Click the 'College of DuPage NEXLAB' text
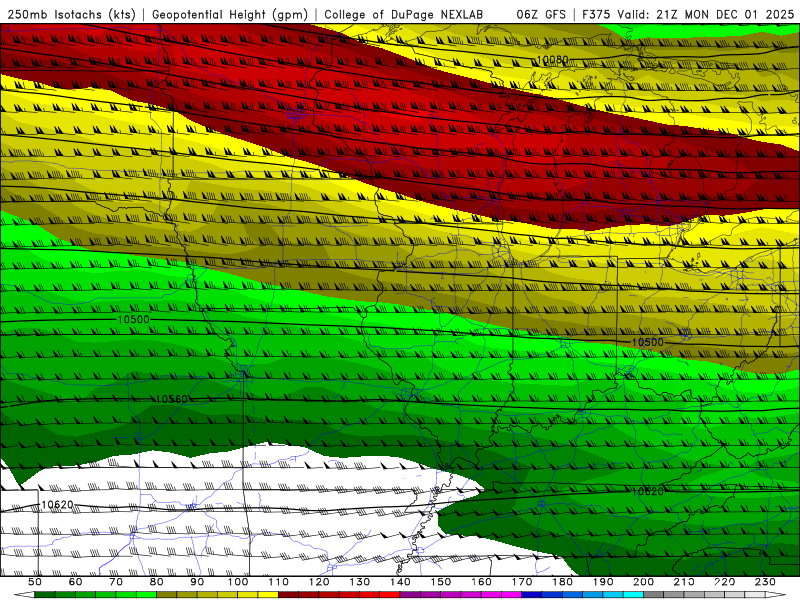 point(404,14)
